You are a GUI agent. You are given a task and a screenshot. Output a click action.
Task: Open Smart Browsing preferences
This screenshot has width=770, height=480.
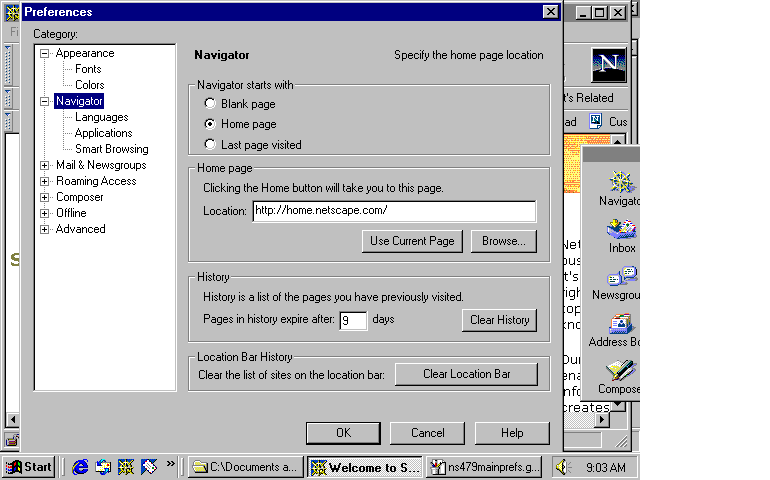[x=111, y=149]
